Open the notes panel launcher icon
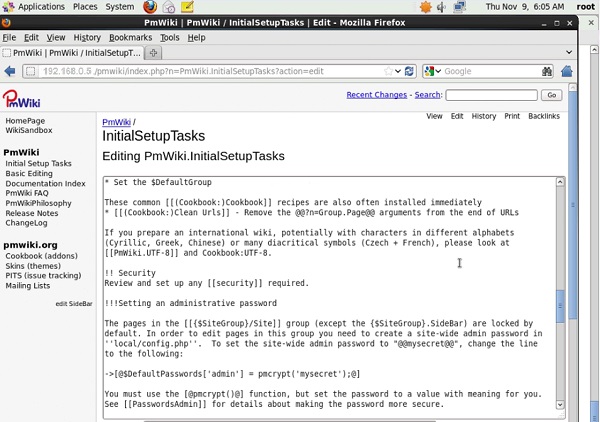The image size is (600, 422). [x=187, y=7]
